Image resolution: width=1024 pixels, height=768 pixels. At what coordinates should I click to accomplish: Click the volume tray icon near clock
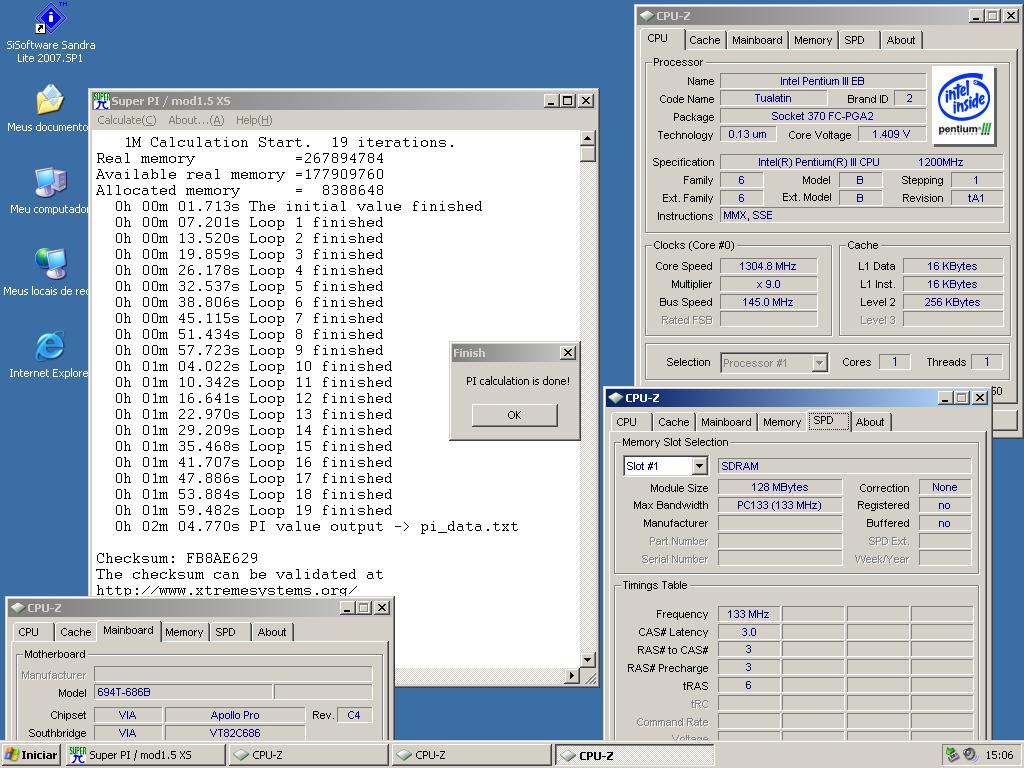tap(970, 755)
